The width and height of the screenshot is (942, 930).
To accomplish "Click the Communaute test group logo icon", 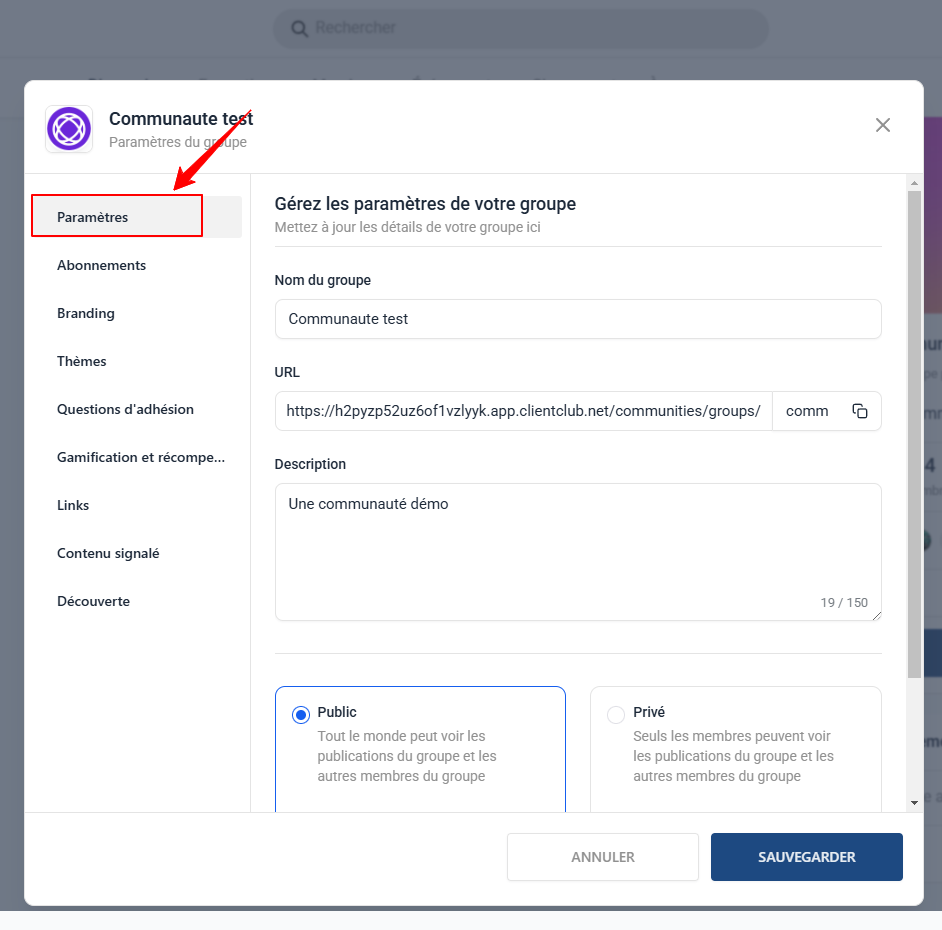I will 69,129.
